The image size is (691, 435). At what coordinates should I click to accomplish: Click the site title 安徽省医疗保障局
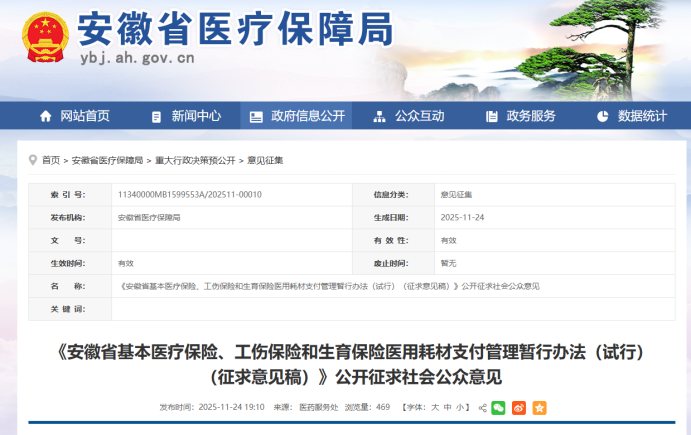pyautogui.click(x=235, y=29)
